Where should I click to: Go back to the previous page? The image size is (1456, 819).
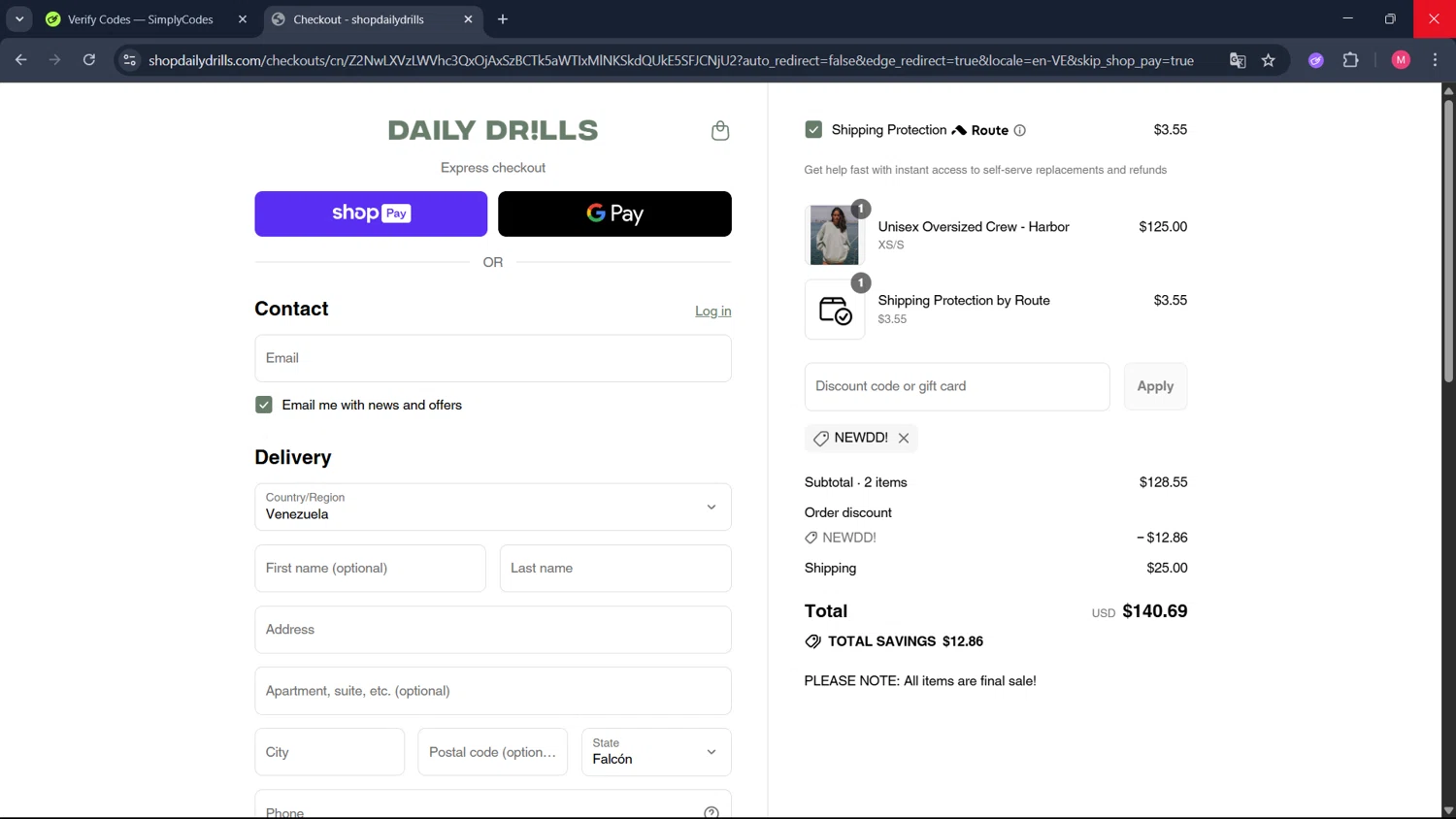click(x=21, y=60)
